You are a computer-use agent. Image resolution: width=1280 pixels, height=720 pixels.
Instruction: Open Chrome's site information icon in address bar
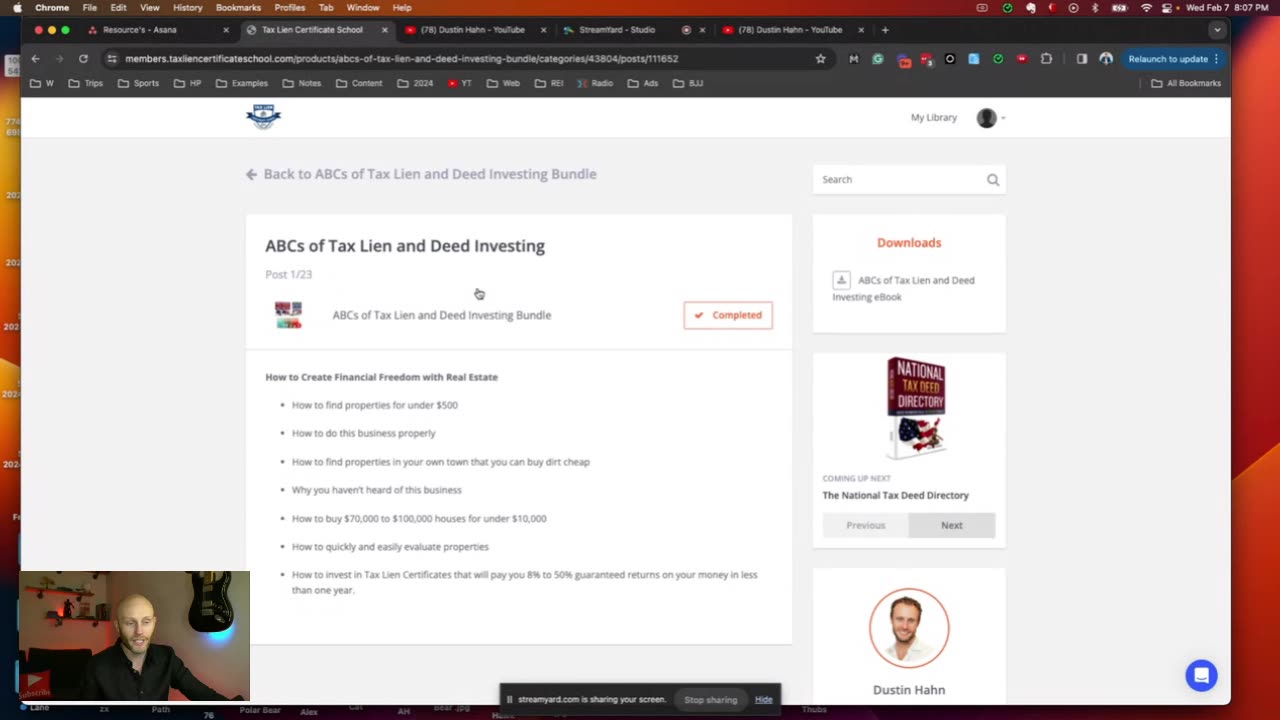[x=111, y=59]
